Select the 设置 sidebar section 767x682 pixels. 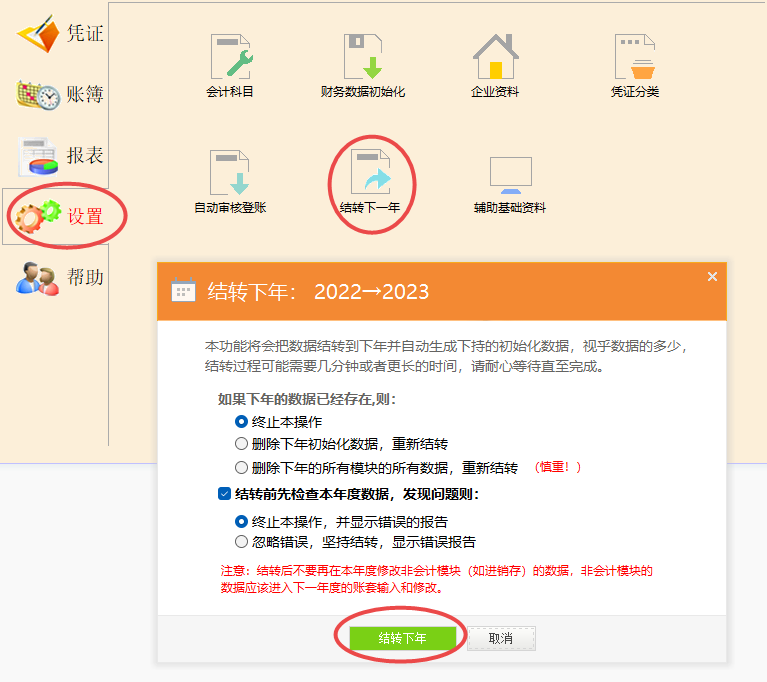tap(60, 216)
